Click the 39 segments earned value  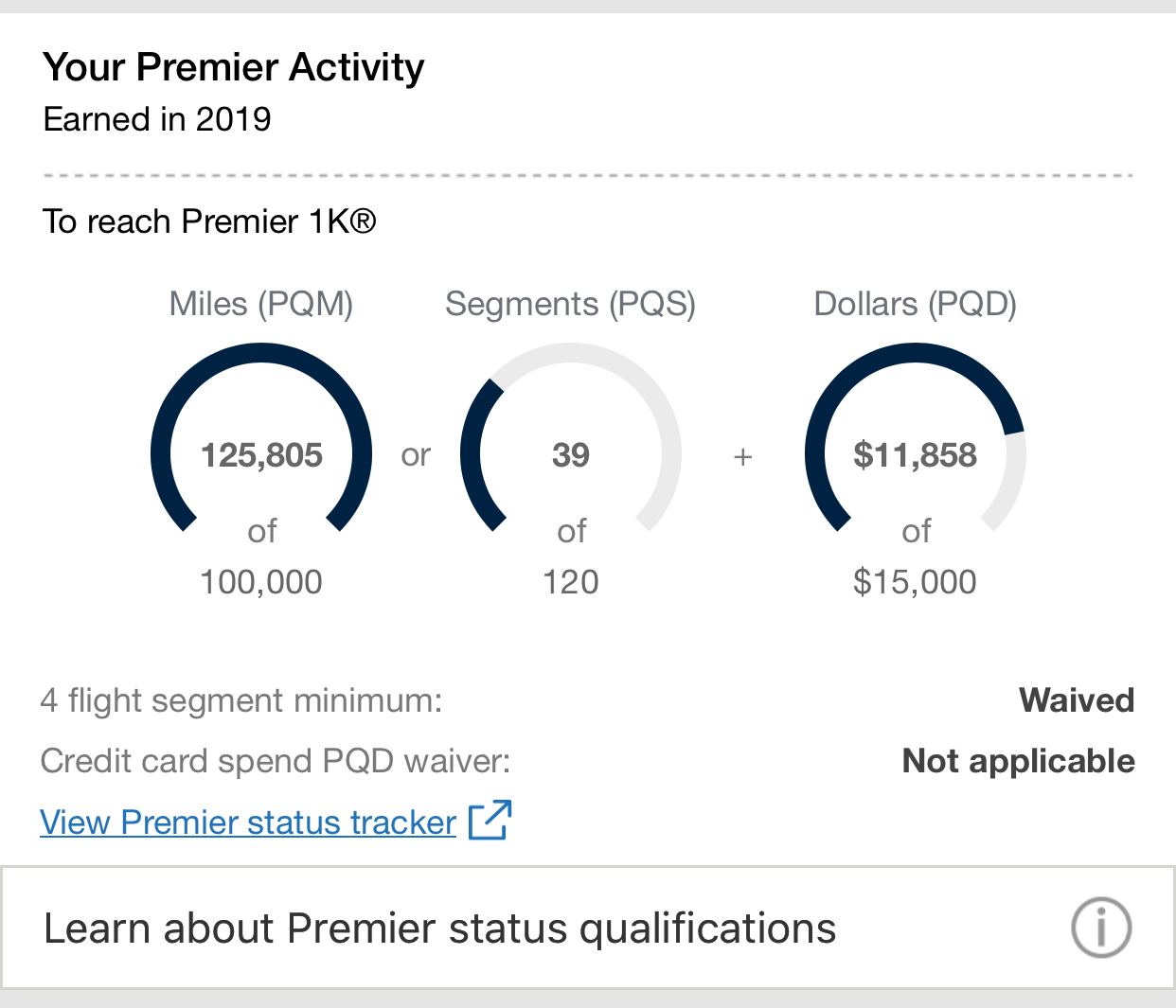coord(570,455)
